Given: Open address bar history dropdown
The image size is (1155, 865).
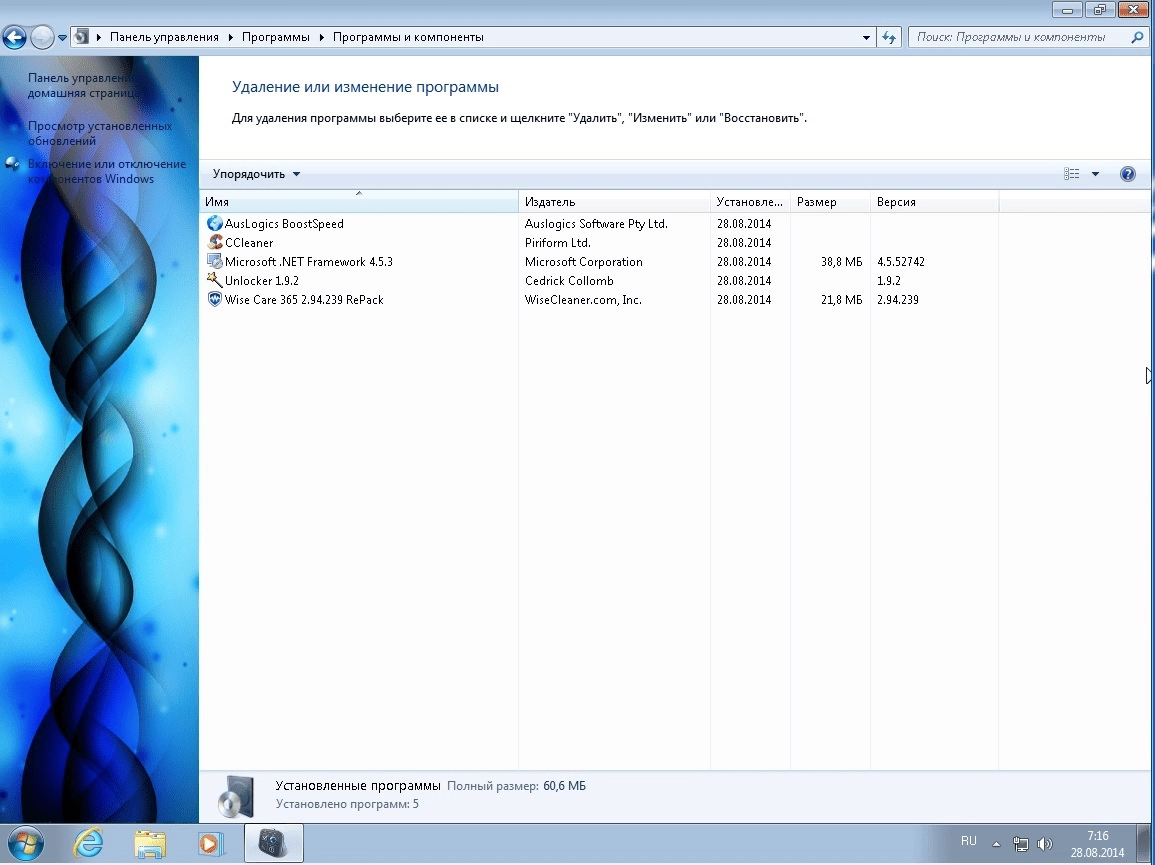Looking at the screenshot, I should pyautogui.click(x=866, y=38).
